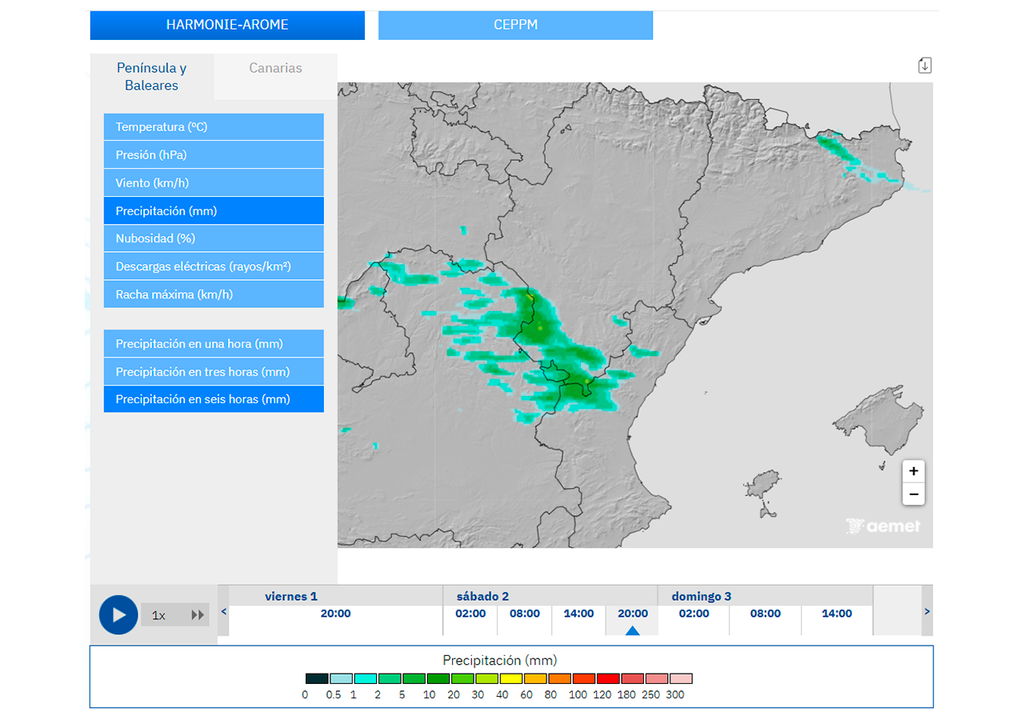Select the 1x playback speed
The height and width of the screenshot is (720, 1024).
tap(159, 615)
